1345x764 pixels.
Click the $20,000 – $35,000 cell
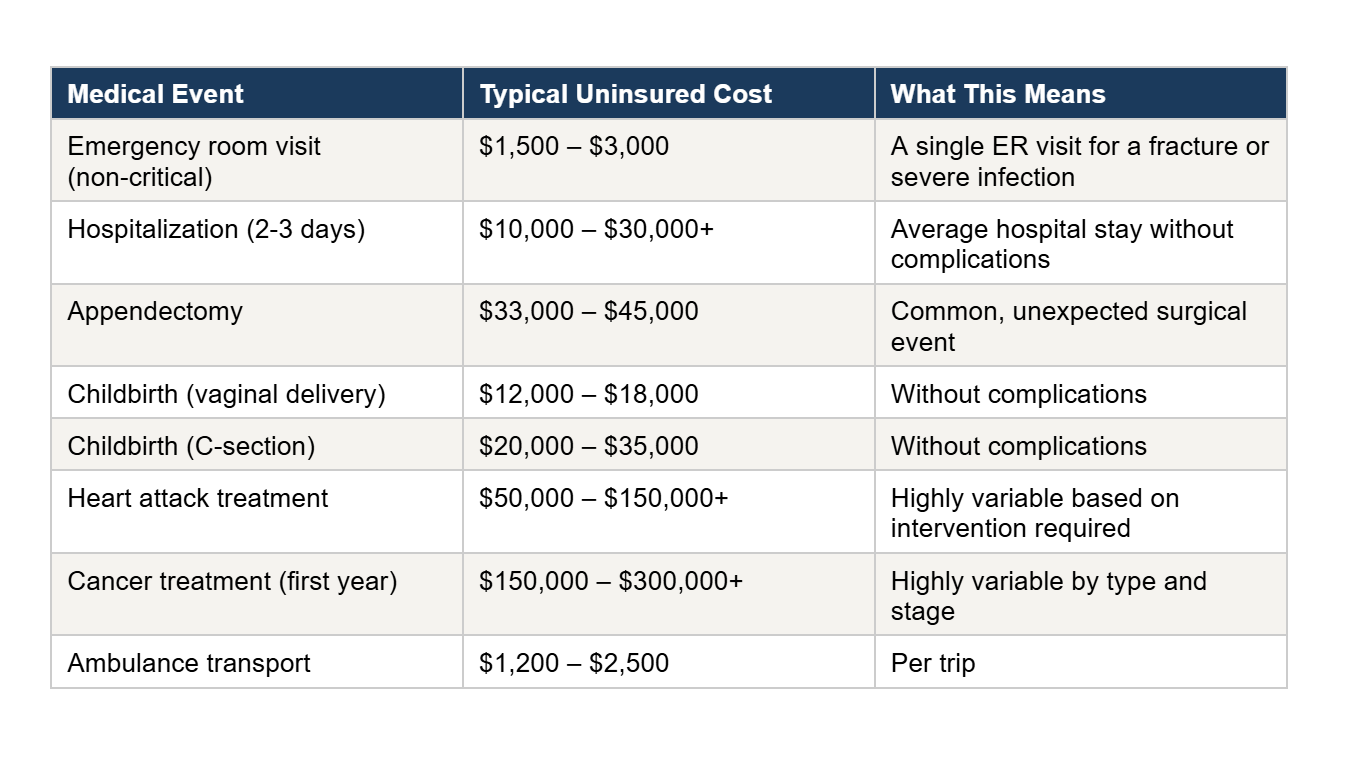coord(669,445)
